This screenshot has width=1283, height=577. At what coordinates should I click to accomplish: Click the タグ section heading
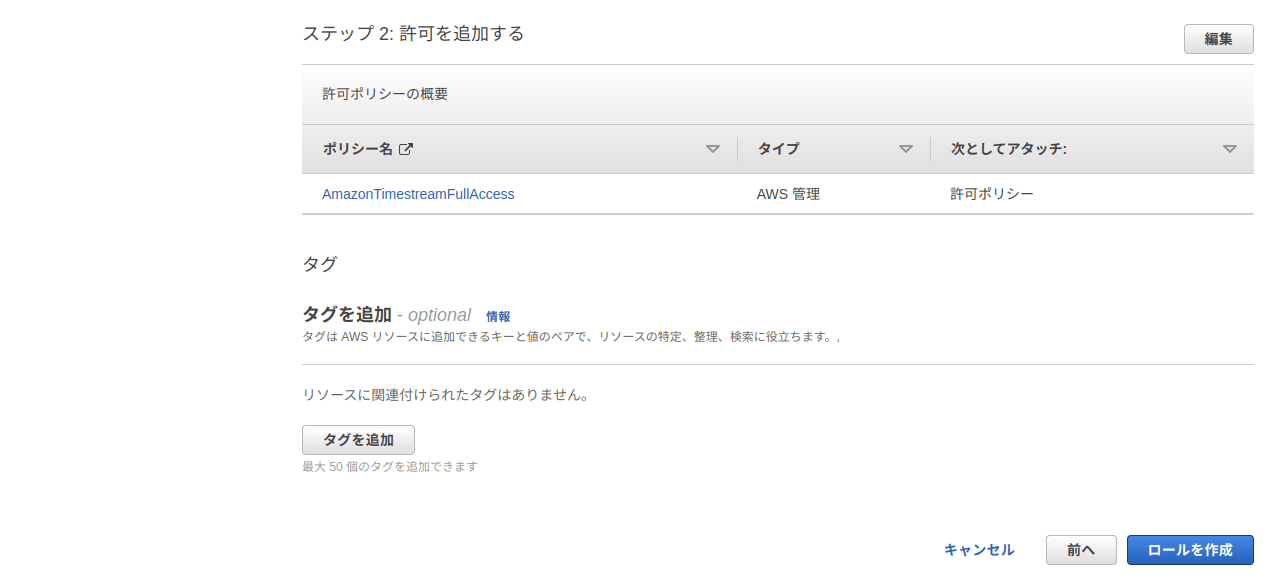coord(320,264)
